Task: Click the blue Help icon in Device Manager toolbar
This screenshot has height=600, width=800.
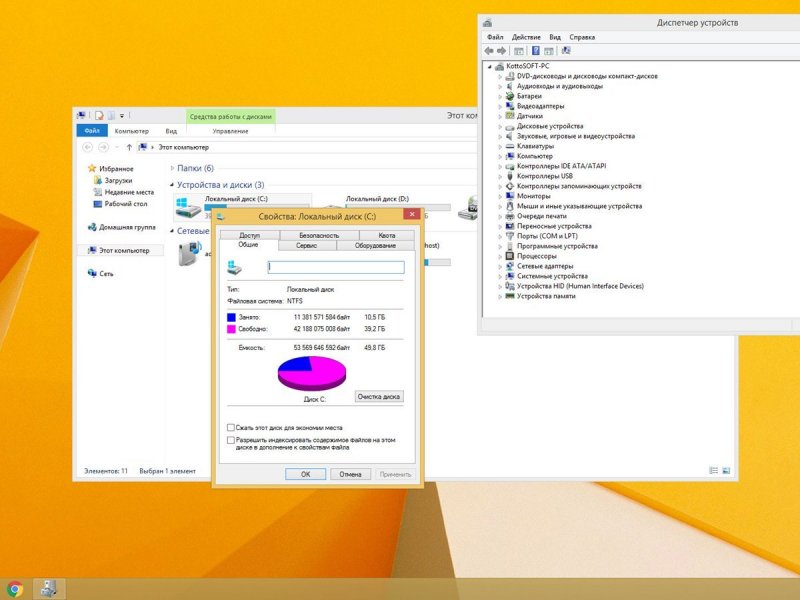Action: click(536, 51)
